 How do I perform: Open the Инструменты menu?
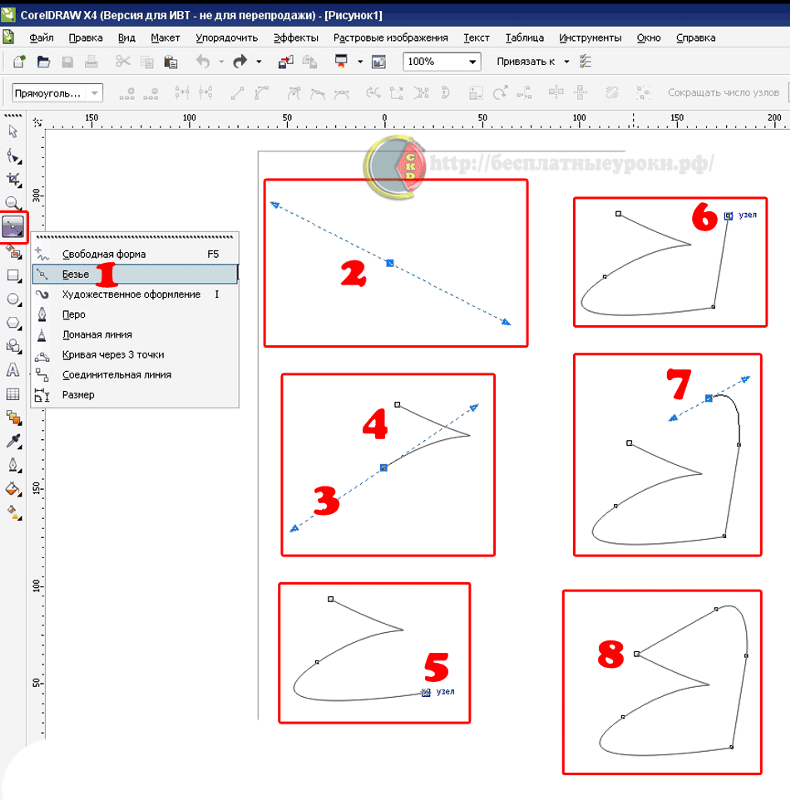click(x=590, y=38)
